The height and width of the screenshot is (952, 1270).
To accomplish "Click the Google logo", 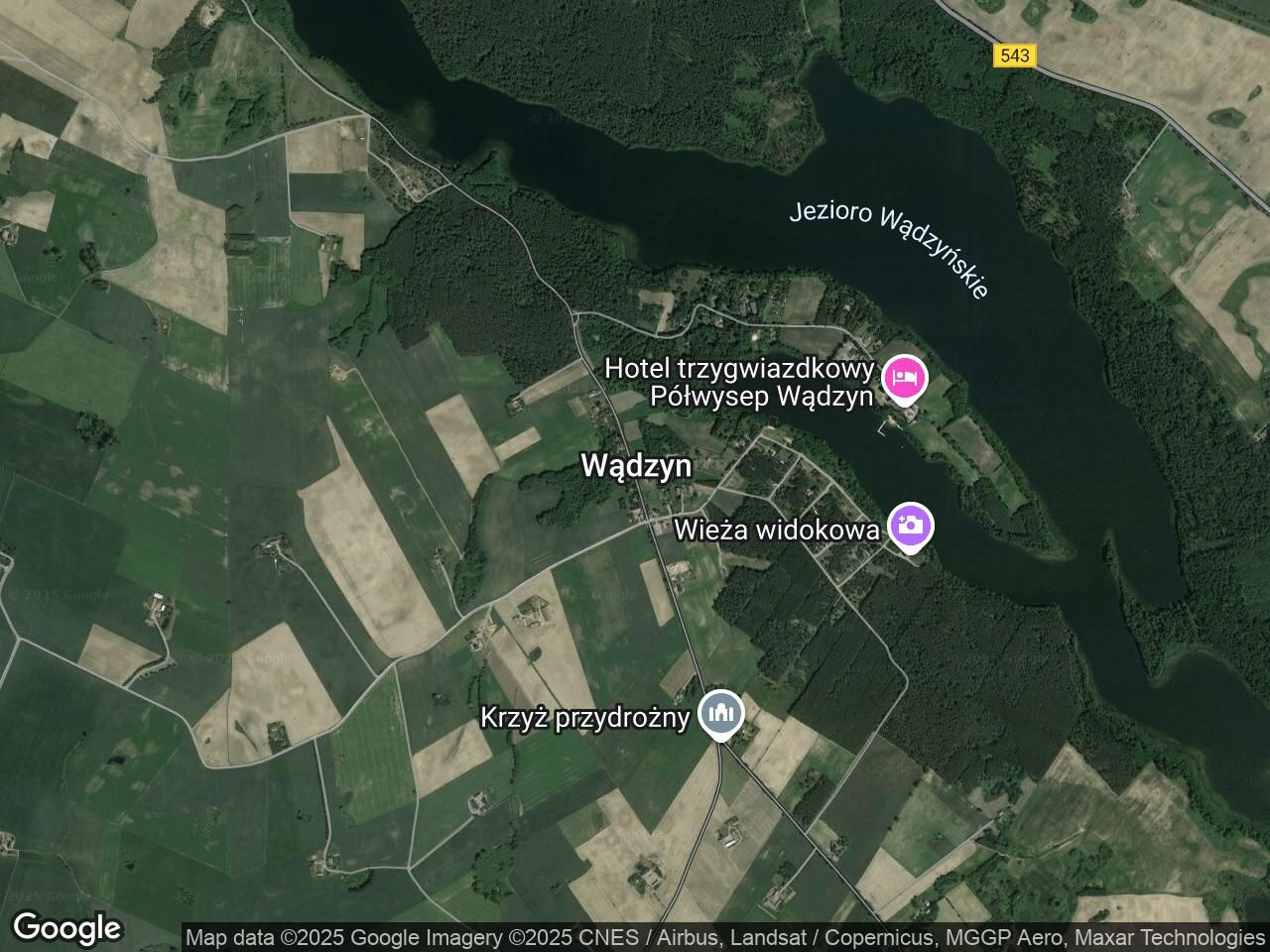I will 66,928.
